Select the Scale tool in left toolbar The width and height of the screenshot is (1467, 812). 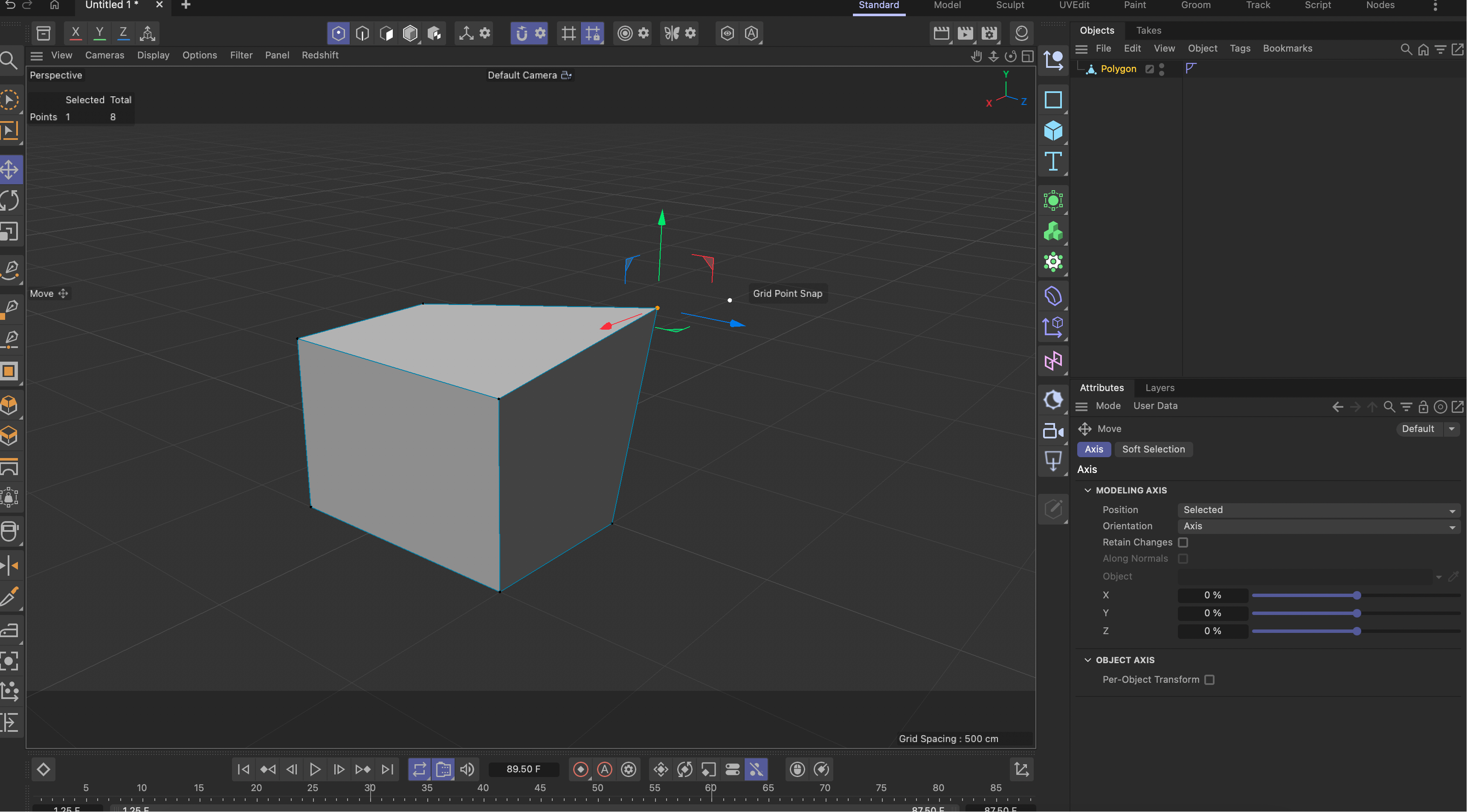point(9,232)
